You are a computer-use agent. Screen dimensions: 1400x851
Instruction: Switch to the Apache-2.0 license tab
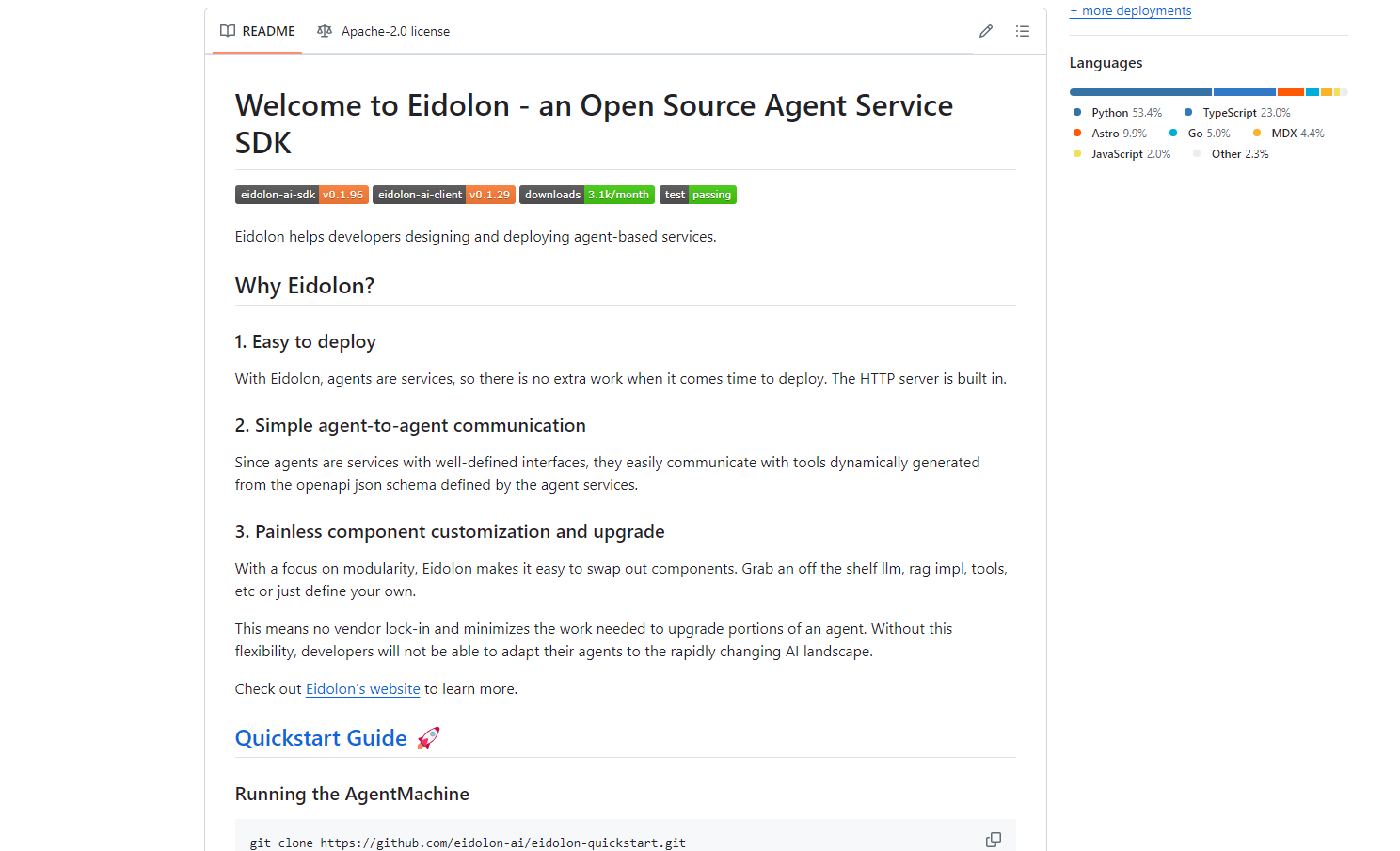[x=384, y=31]
